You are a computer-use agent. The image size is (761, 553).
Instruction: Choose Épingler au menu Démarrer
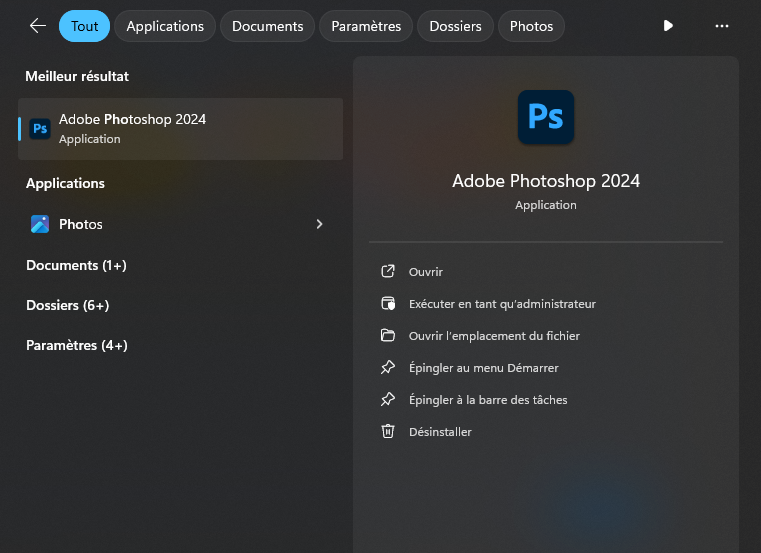[483, 368]
